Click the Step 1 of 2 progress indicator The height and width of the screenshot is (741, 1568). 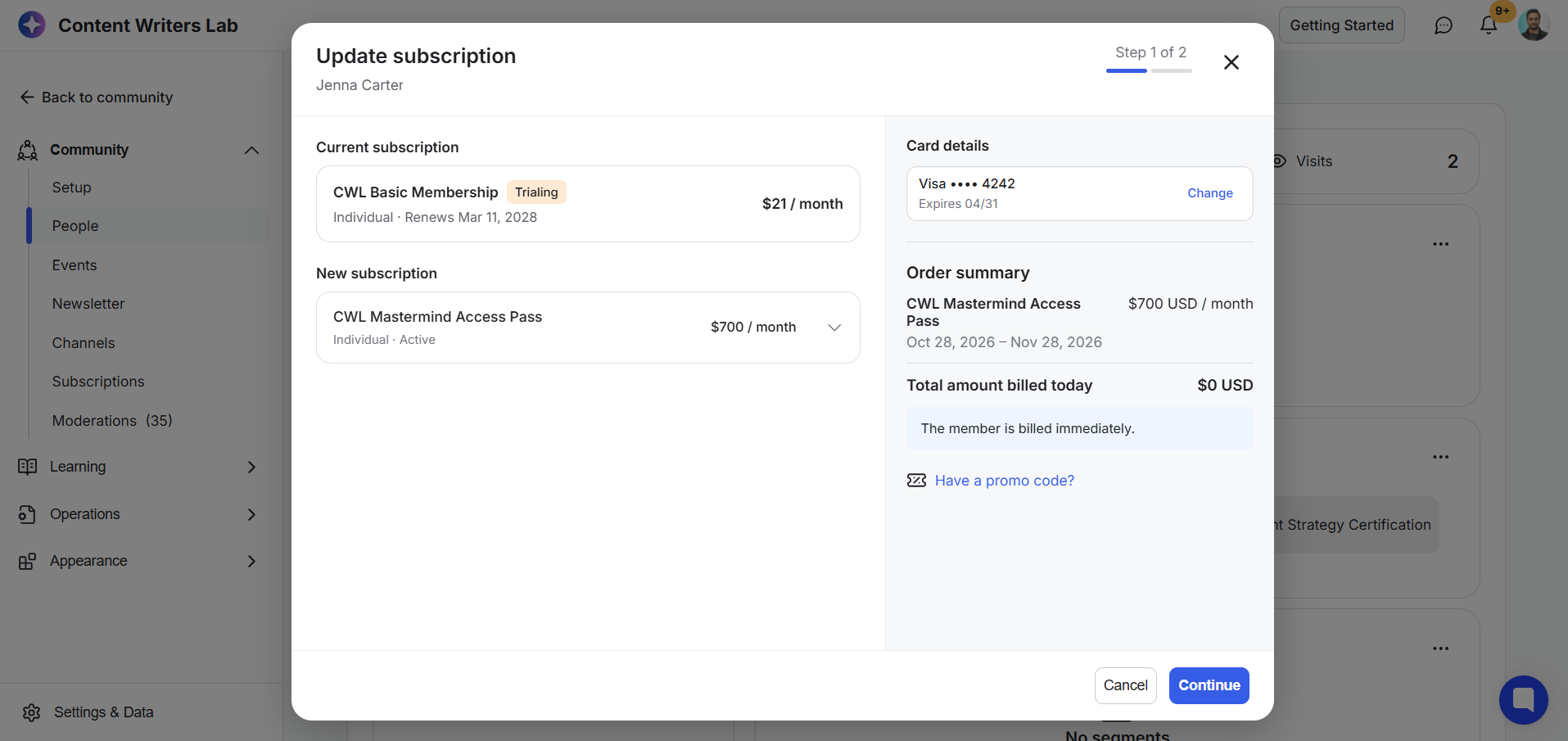[1150, 59]
